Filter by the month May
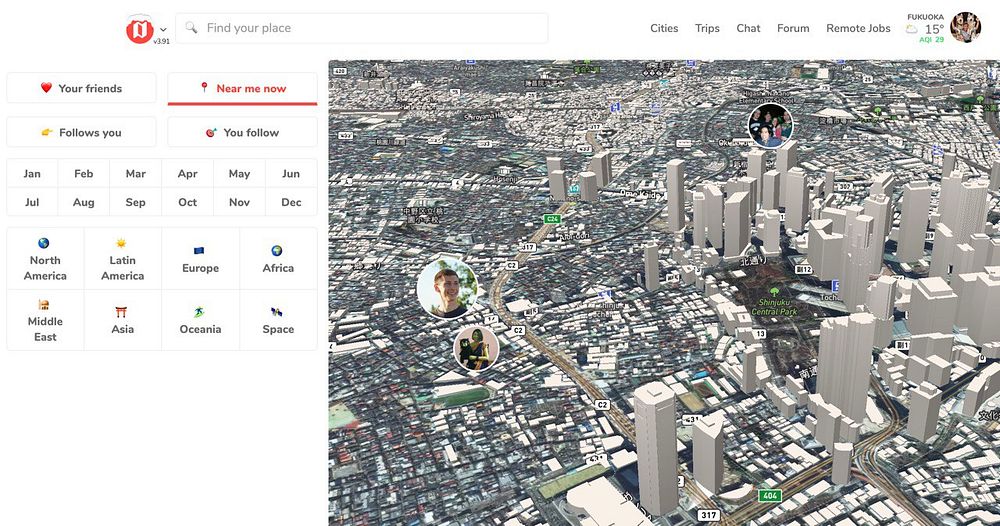 (239, 173)
